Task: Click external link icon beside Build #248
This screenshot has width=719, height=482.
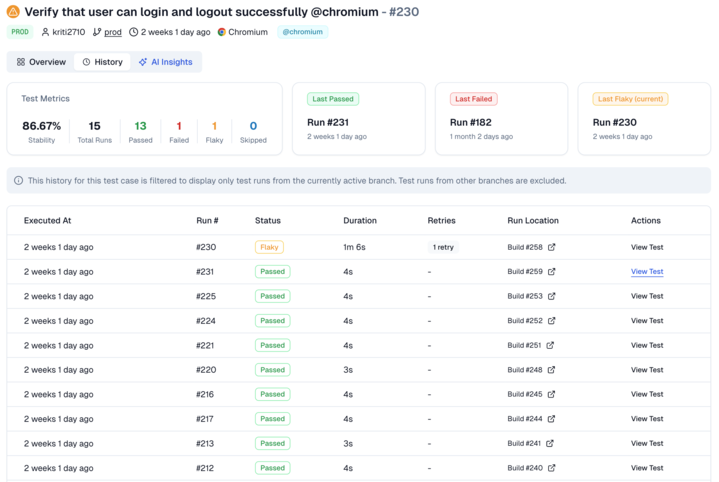Action: point(551,370)
